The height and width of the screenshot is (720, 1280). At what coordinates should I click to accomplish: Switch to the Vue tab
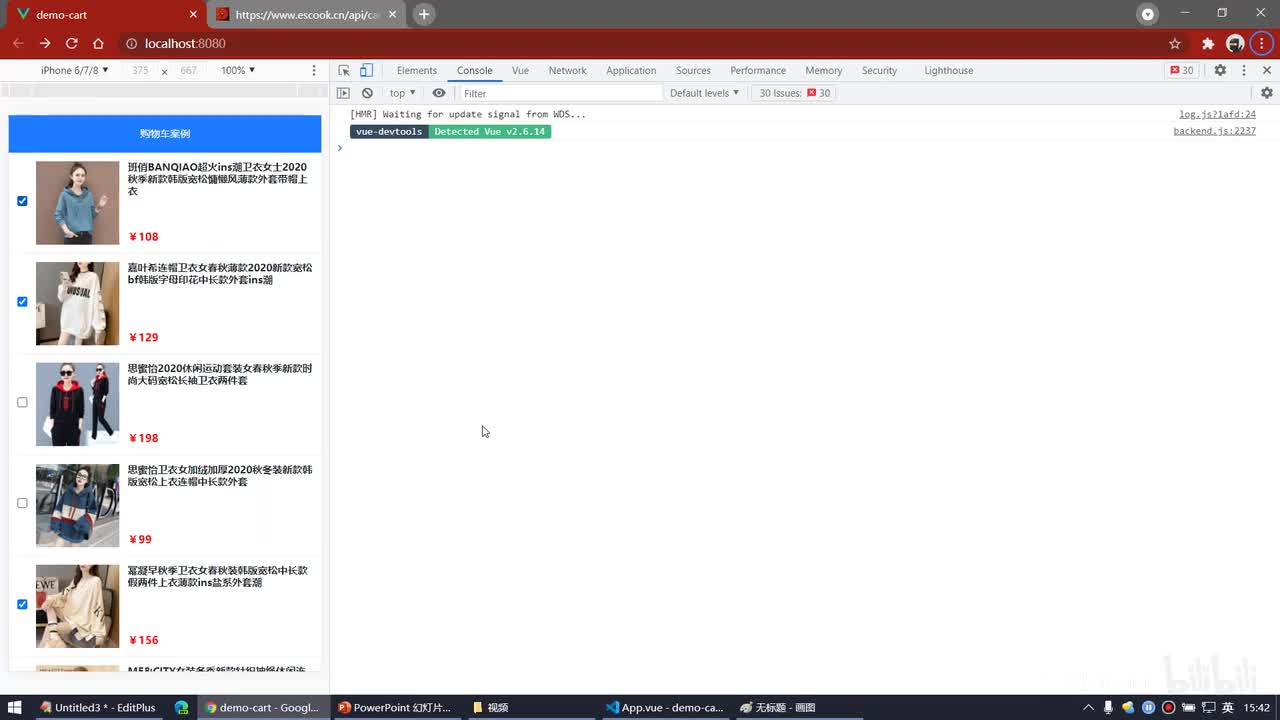520,70
